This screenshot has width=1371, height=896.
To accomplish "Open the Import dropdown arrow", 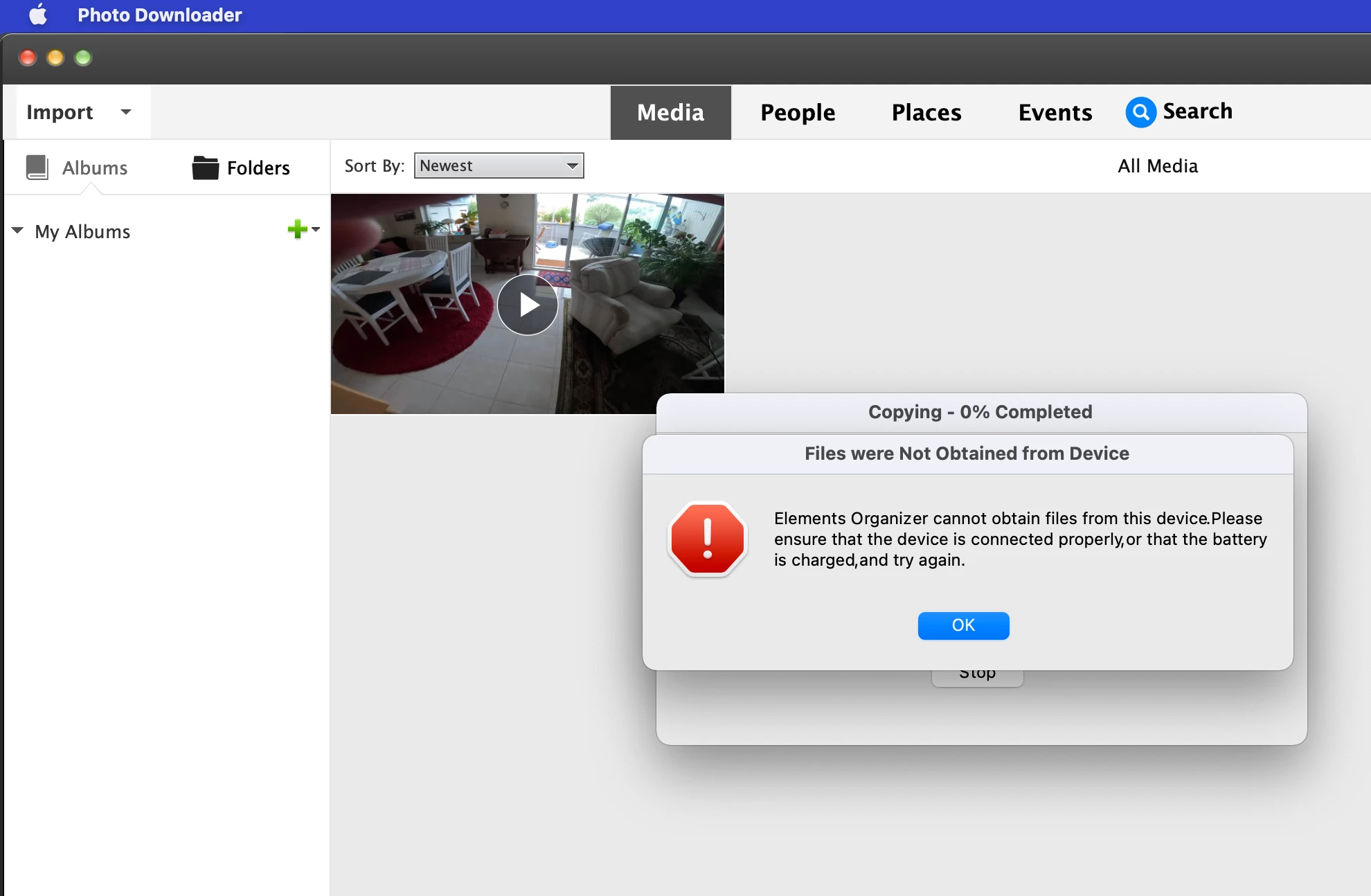I will (x=126, y=111).
